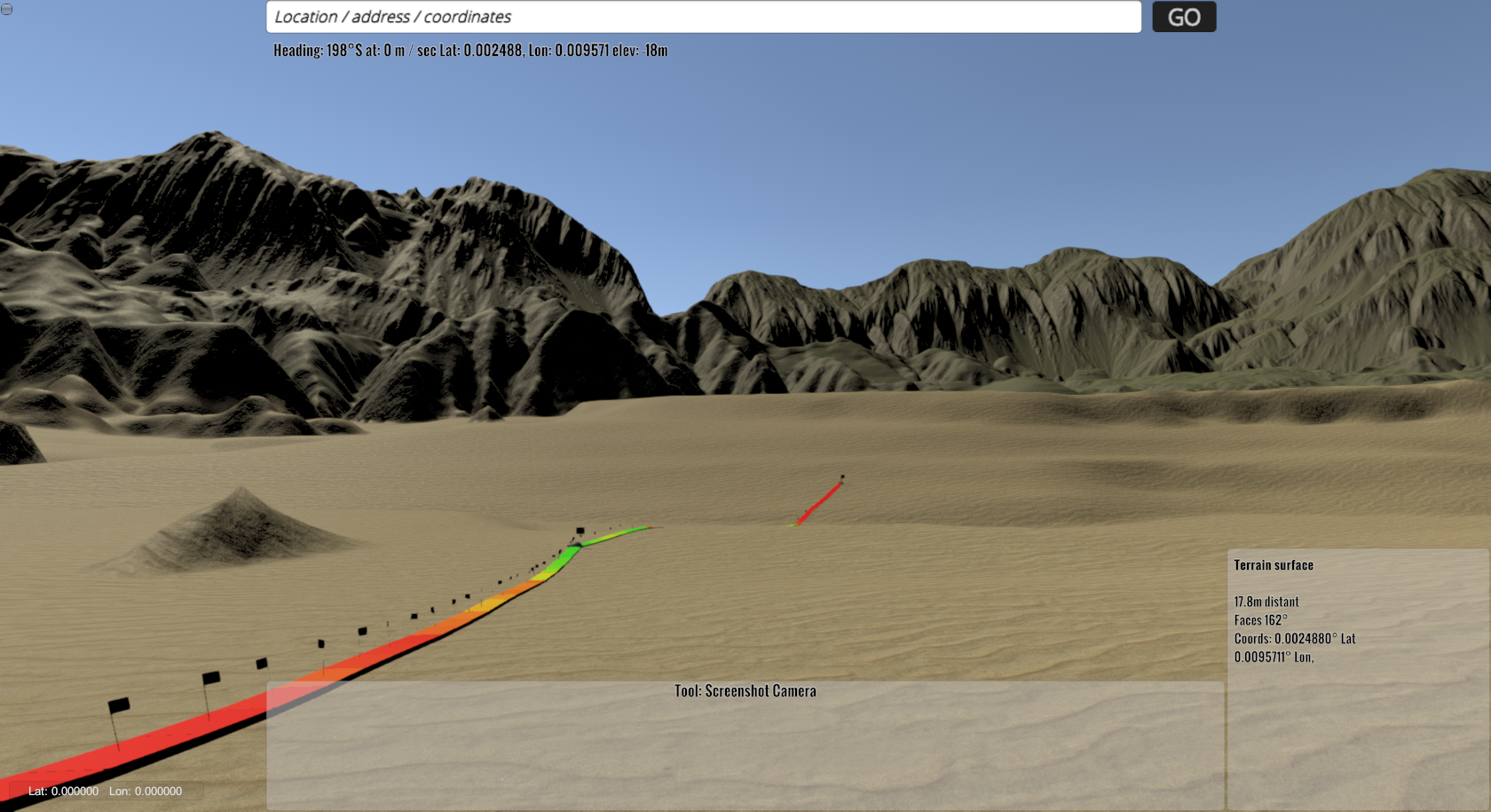Image resolution: width=1491 pixels, height=812 pixels.
Task: Focus the Location / address / coordinates field
Action: pos(703,17)
